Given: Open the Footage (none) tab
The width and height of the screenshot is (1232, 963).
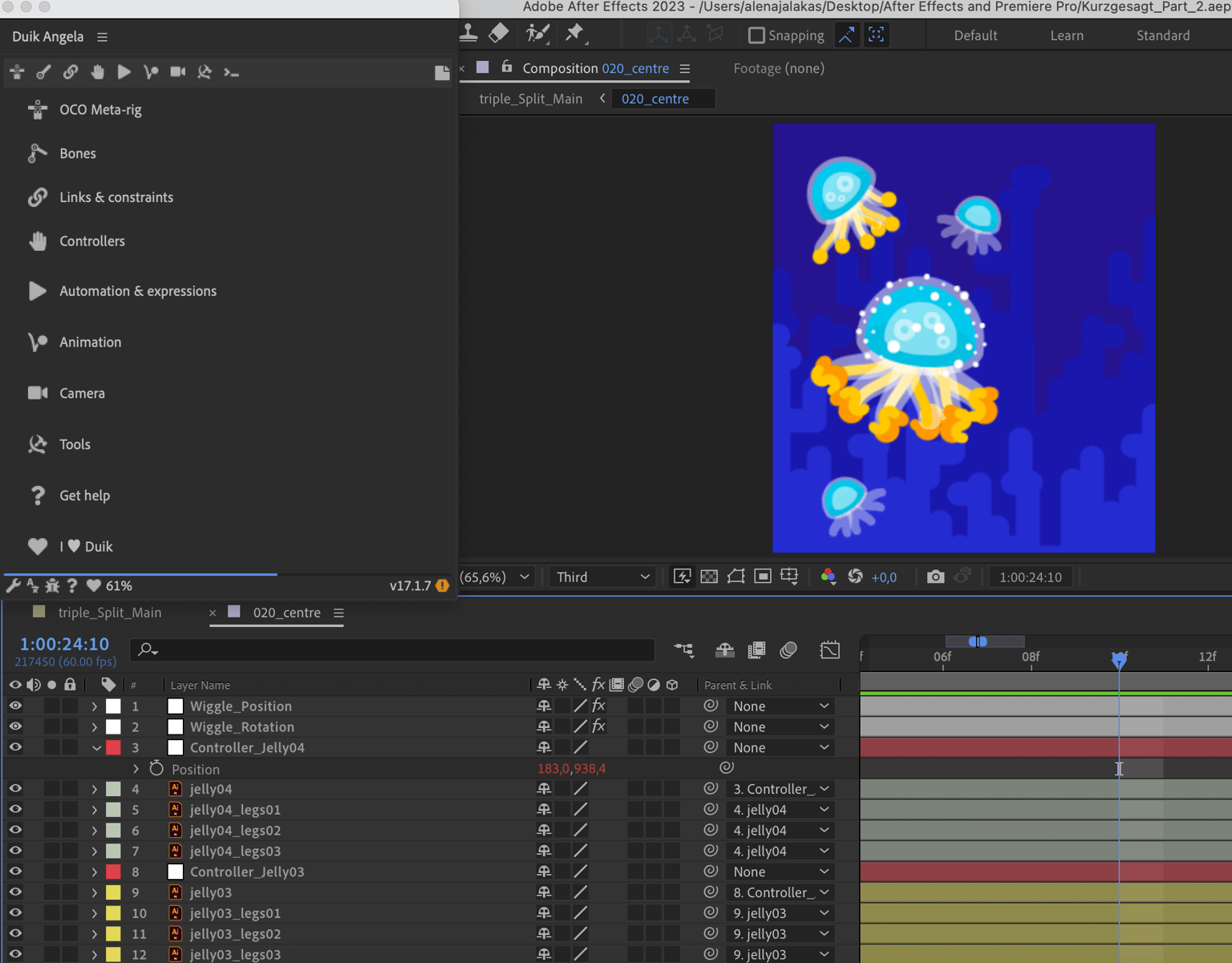Looking at the screenshot, I should (x=779, y=68).
